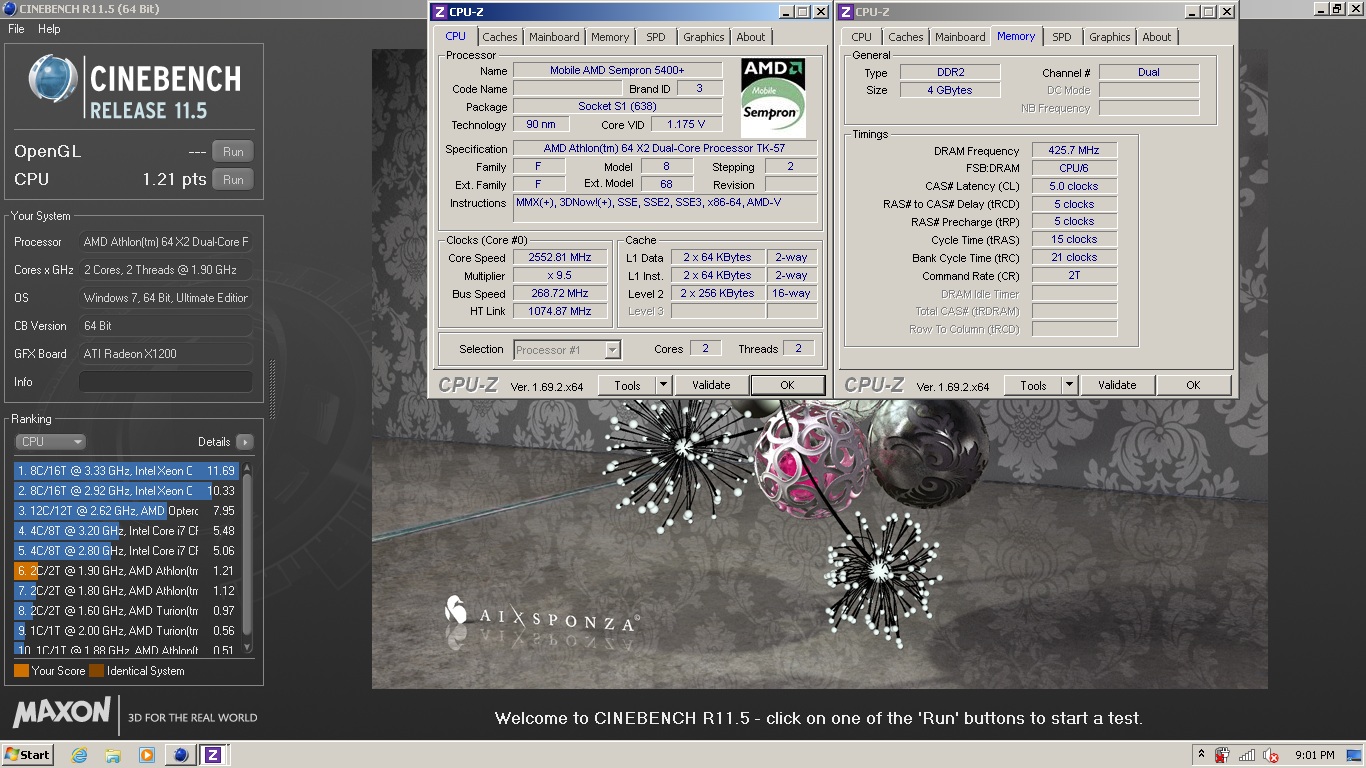
Task: Switch to About tab in right CPU-Z window
Action: 1157,37
